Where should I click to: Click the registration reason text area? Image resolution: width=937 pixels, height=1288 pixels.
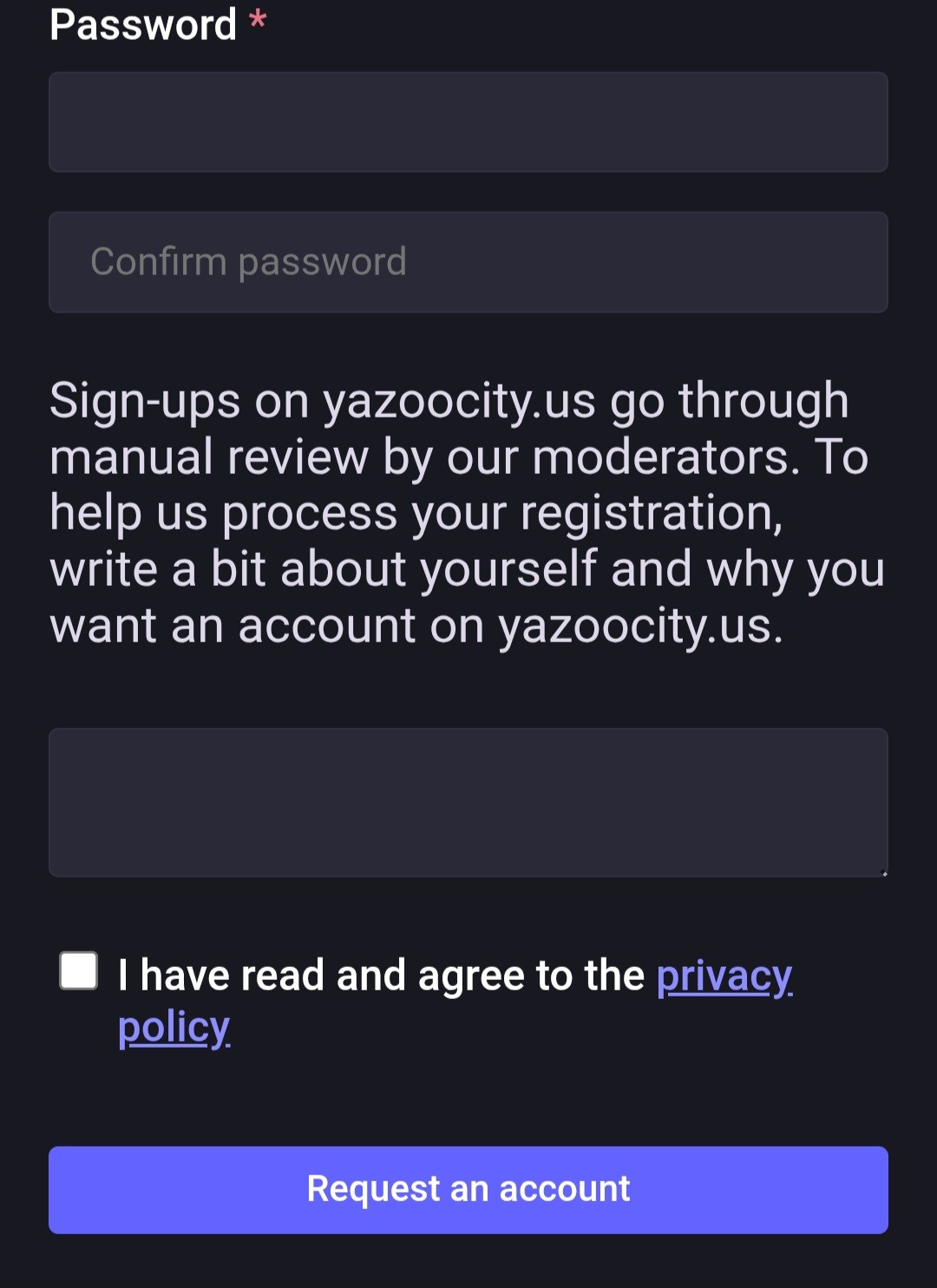tap(468, 802)
